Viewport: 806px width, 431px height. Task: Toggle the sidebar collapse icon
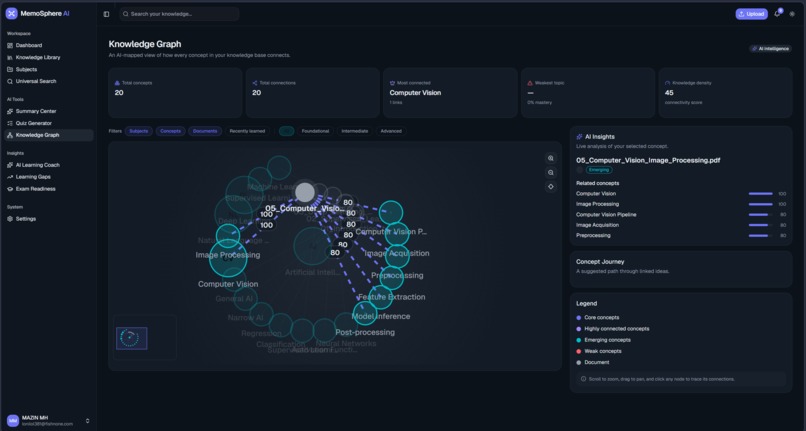click(106, 14)
